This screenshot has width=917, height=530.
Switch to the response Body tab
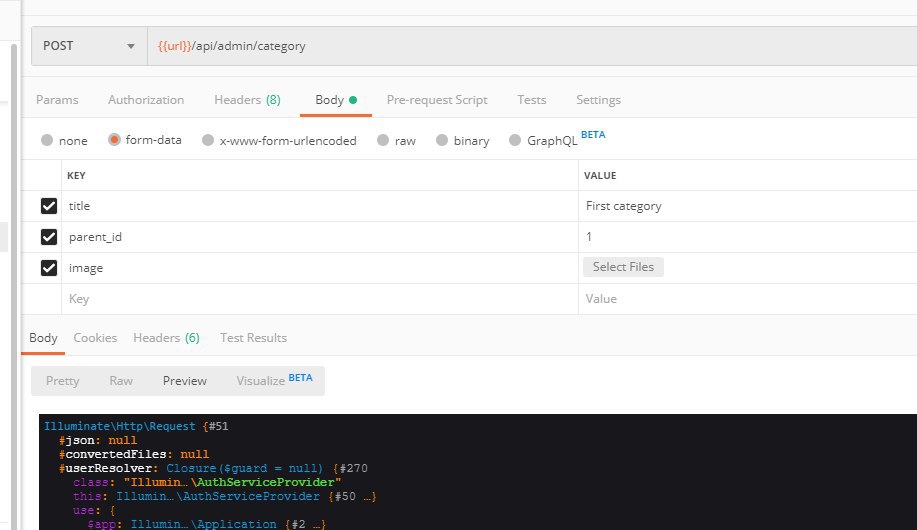pyautogui.click(x=43, y=338)
